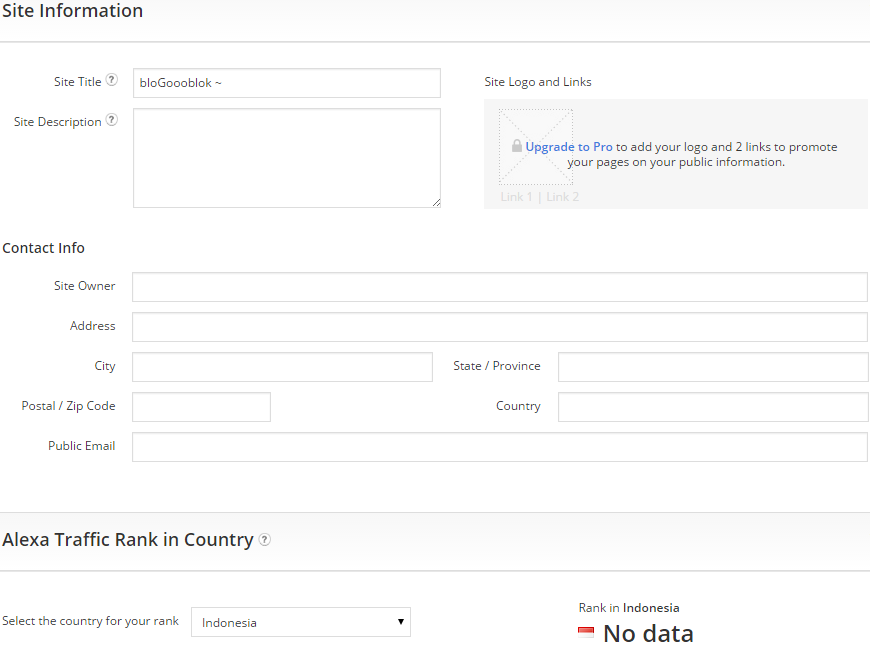This screenshot has height=650, width=870.
Task: Click the Indonesia flag icon
Action: [585, 632]
